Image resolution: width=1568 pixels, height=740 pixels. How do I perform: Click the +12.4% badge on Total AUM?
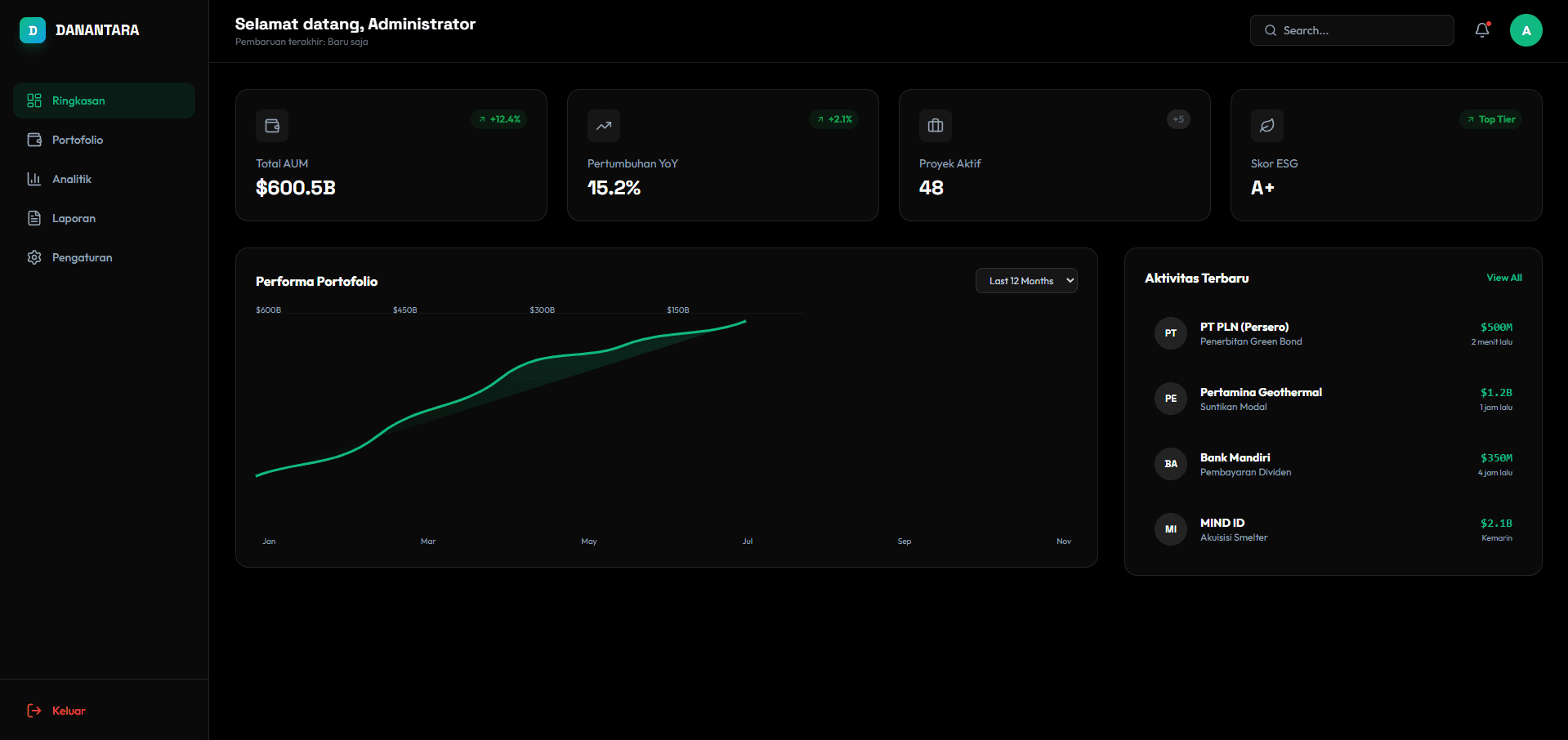pos(499,119)
